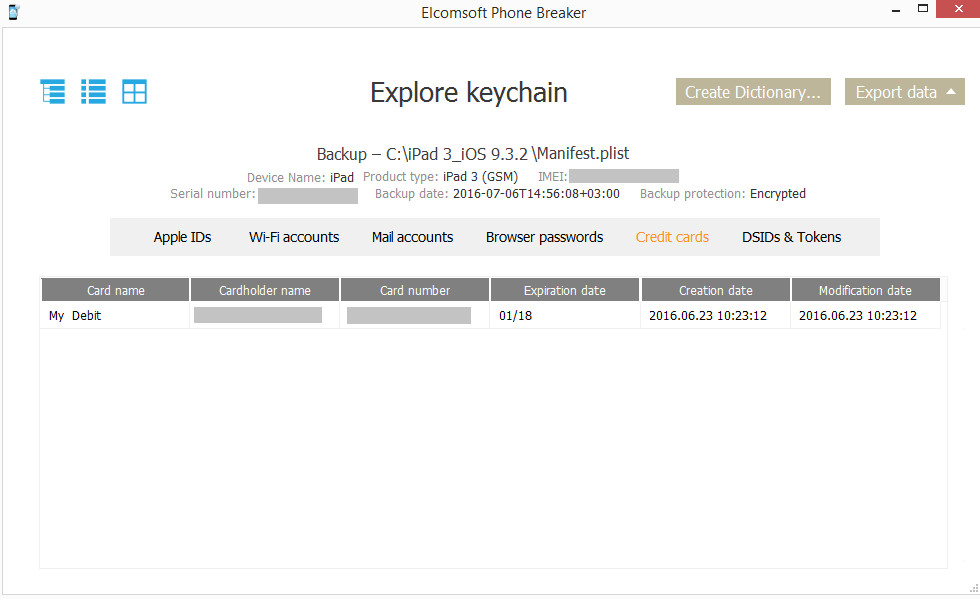This screenshot has height=599, width=980.
Task: Open DSIDs & Tokens tab
Action: click(791, 238)
